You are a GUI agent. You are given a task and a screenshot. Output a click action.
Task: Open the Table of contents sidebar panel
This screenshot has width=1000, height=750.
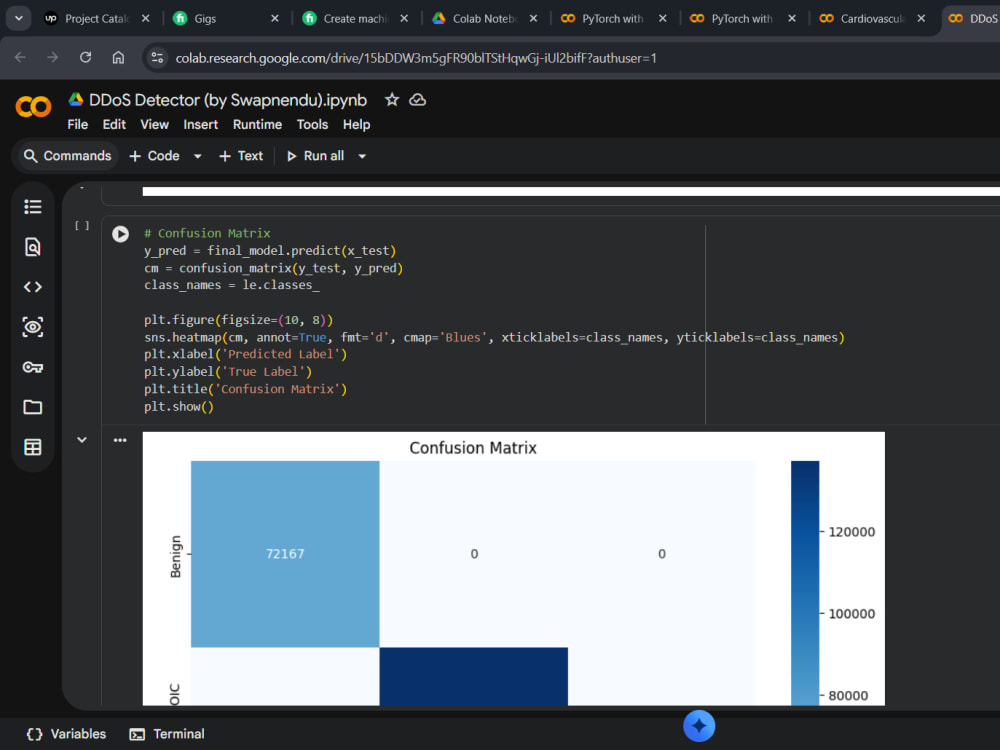click(x=33, y=207)
